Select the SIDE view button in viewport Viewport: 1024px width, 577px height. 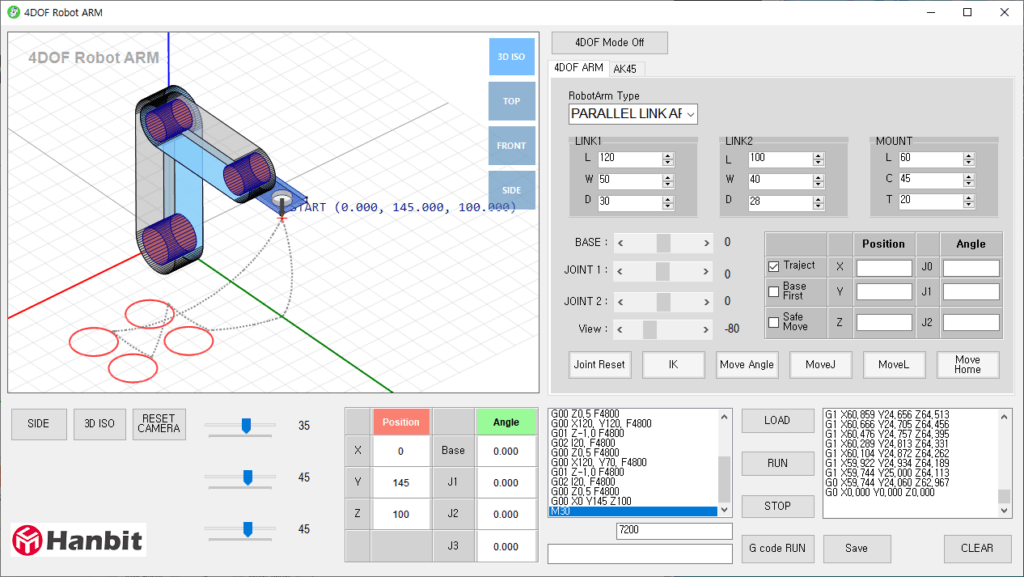[x=511, y=190]
